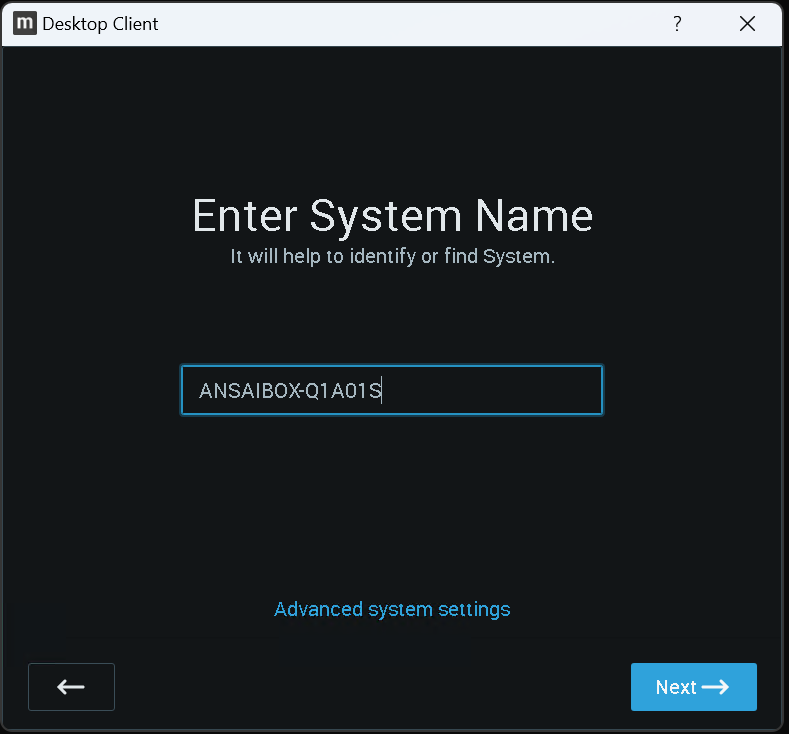Click the back arrow button

(71, 687)
